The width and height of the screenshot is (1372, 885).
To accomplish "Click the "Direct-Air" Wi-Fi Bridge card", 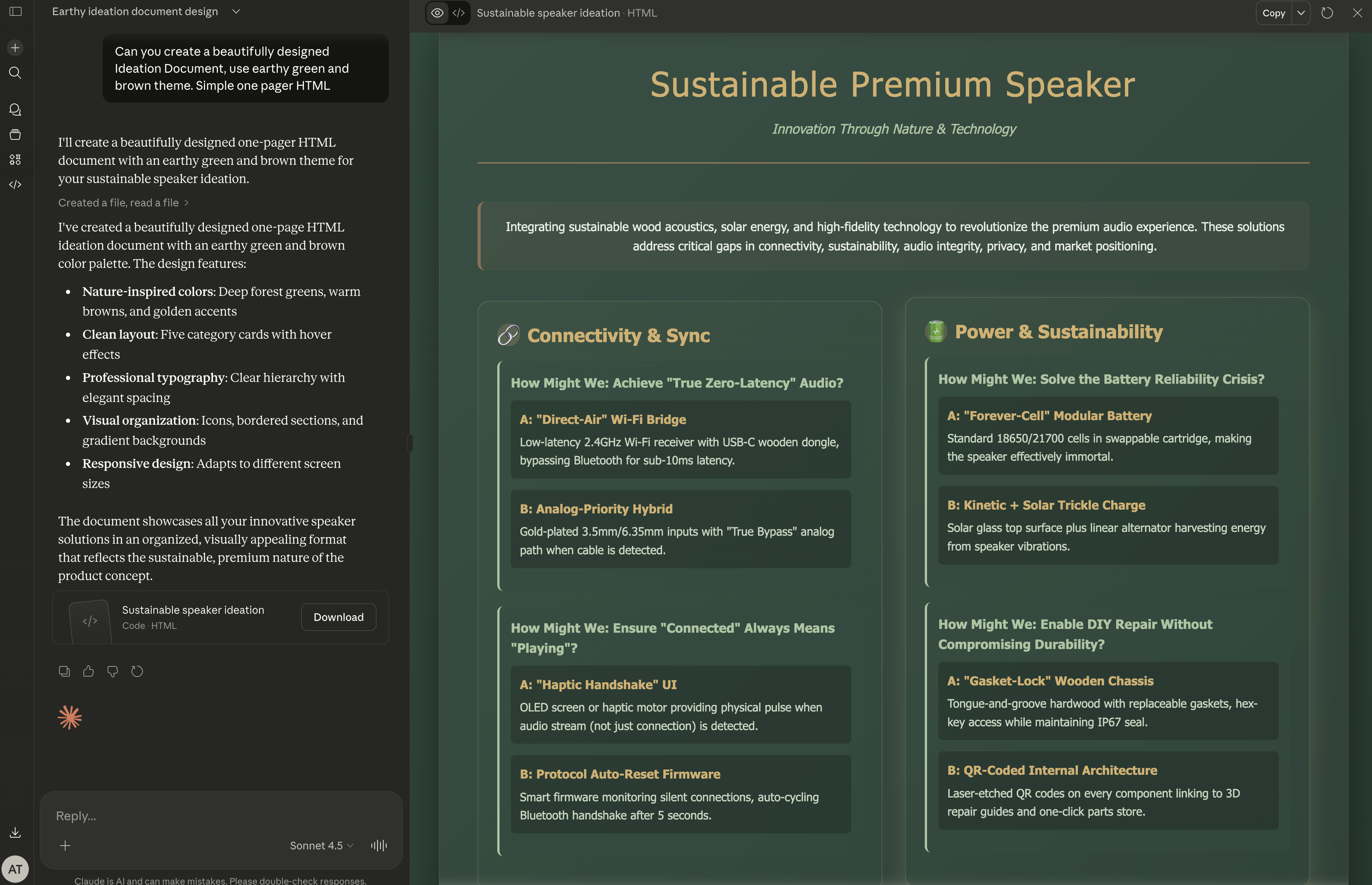I will click(681, 439).
